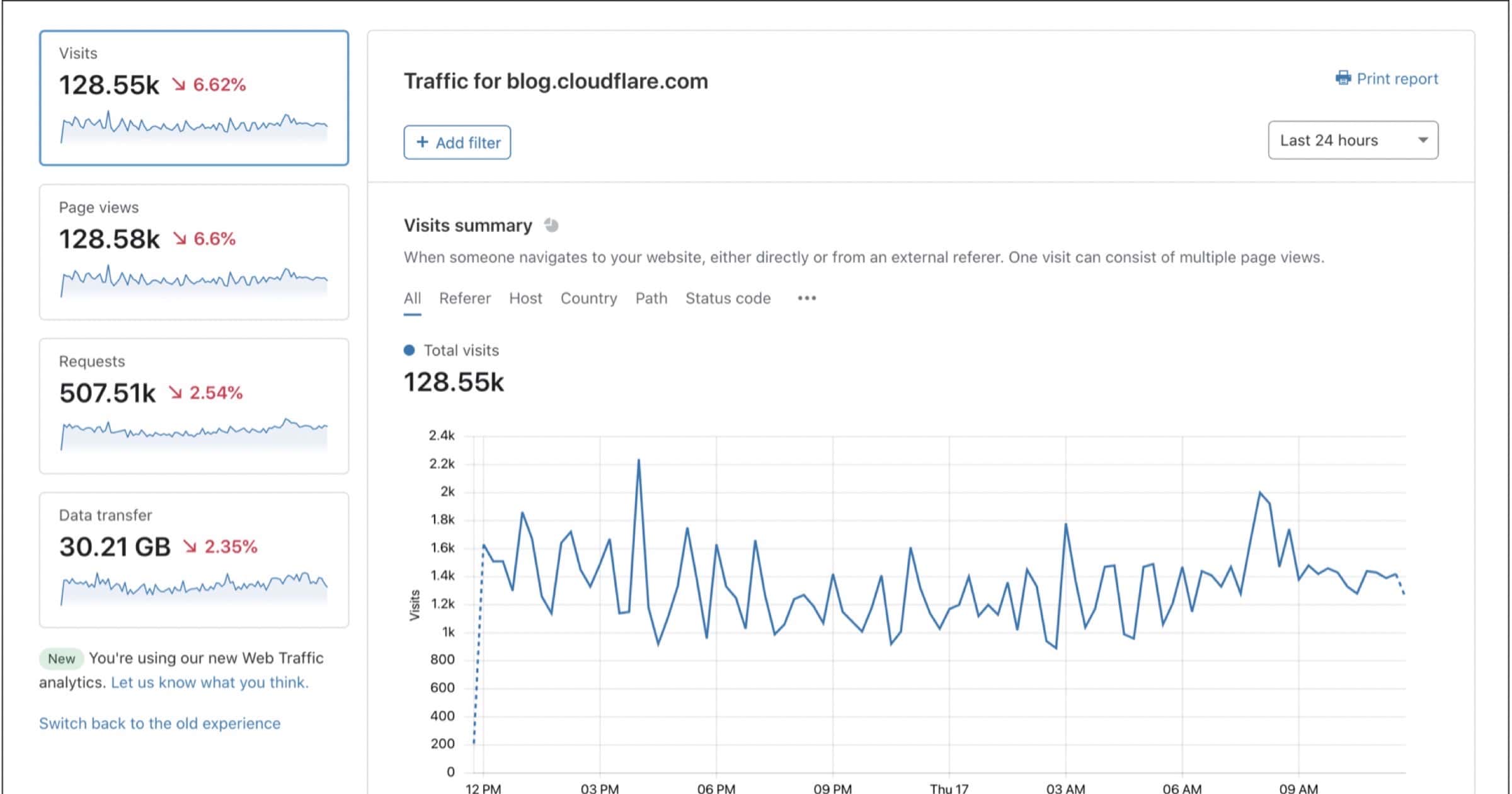
Task: Switch to the Host tab
Action: pos(525,298)
